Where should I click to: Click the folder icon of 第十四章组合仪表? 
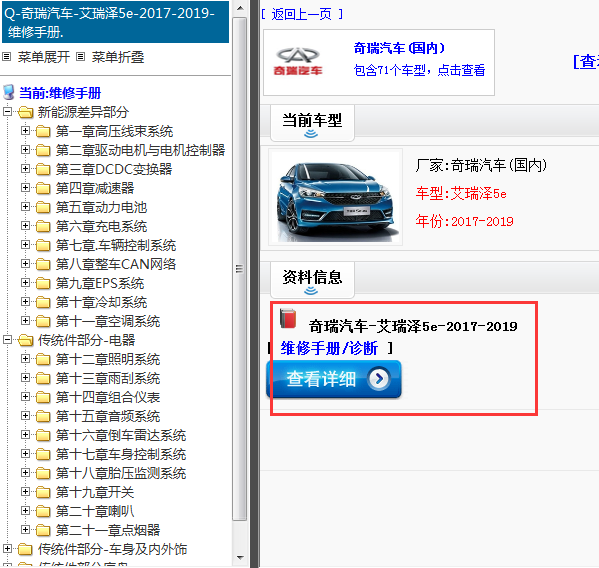(x=43, y=397)
